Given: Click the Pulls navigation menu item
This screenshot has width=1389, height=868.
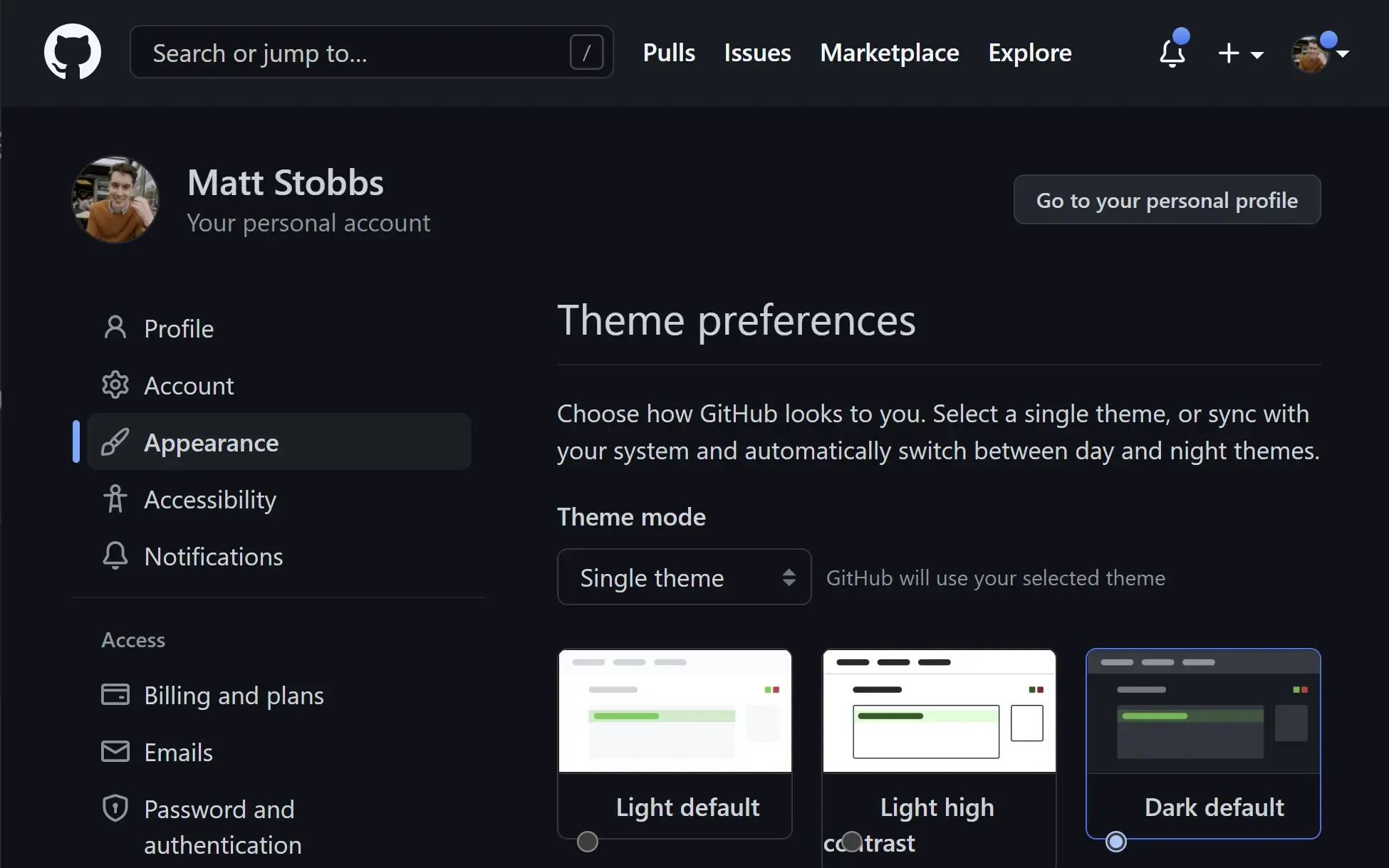Looking at the screenshot, I should 668,52.
